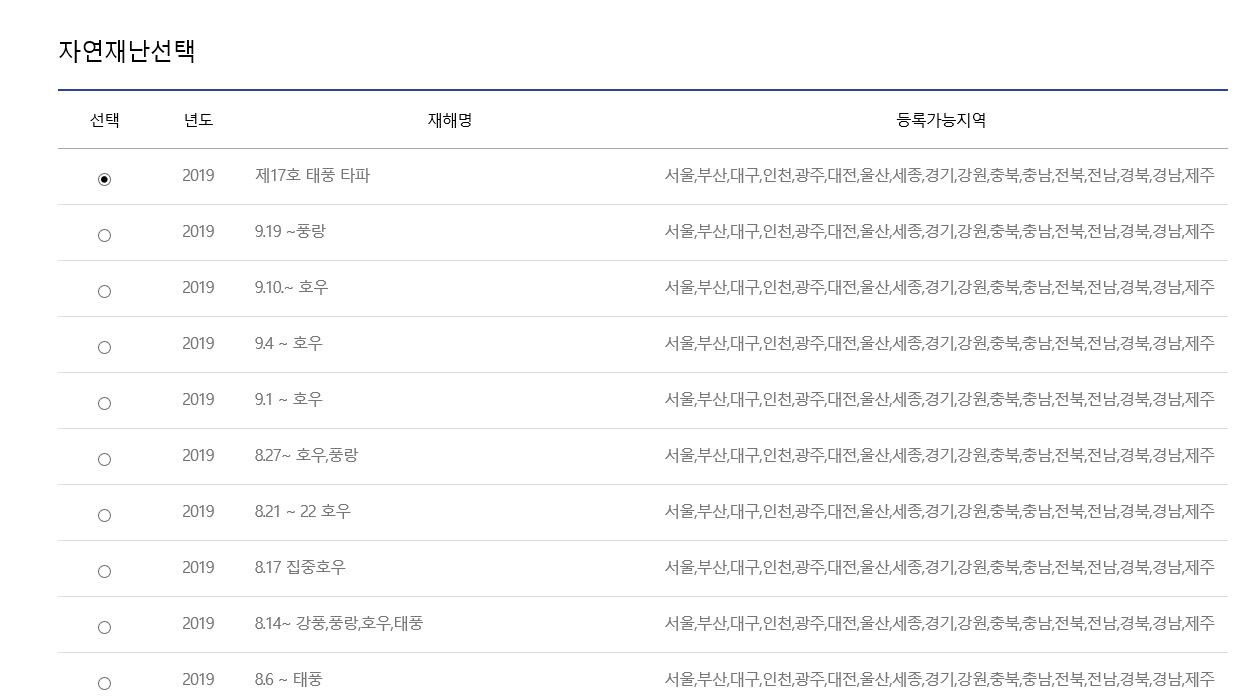Click the 8.14~ 강풍,풍랑,호우,태풍 name text
The image size is (1243, 697).
pyautogui.click(x=339, y=623)
